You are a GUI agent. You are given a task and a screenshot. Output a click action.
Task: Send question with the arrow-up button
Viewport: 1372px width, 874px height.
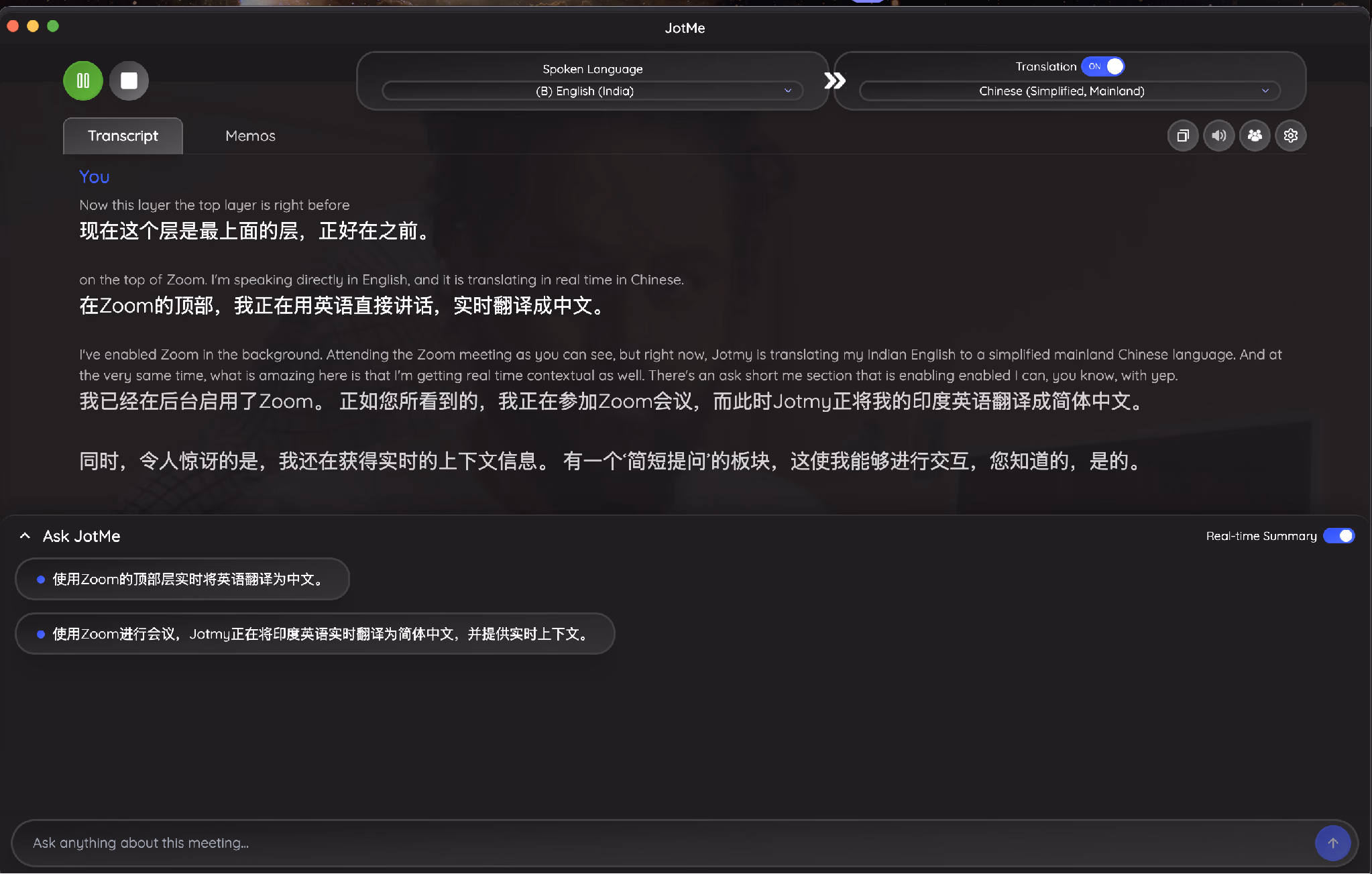(1333, 843)
